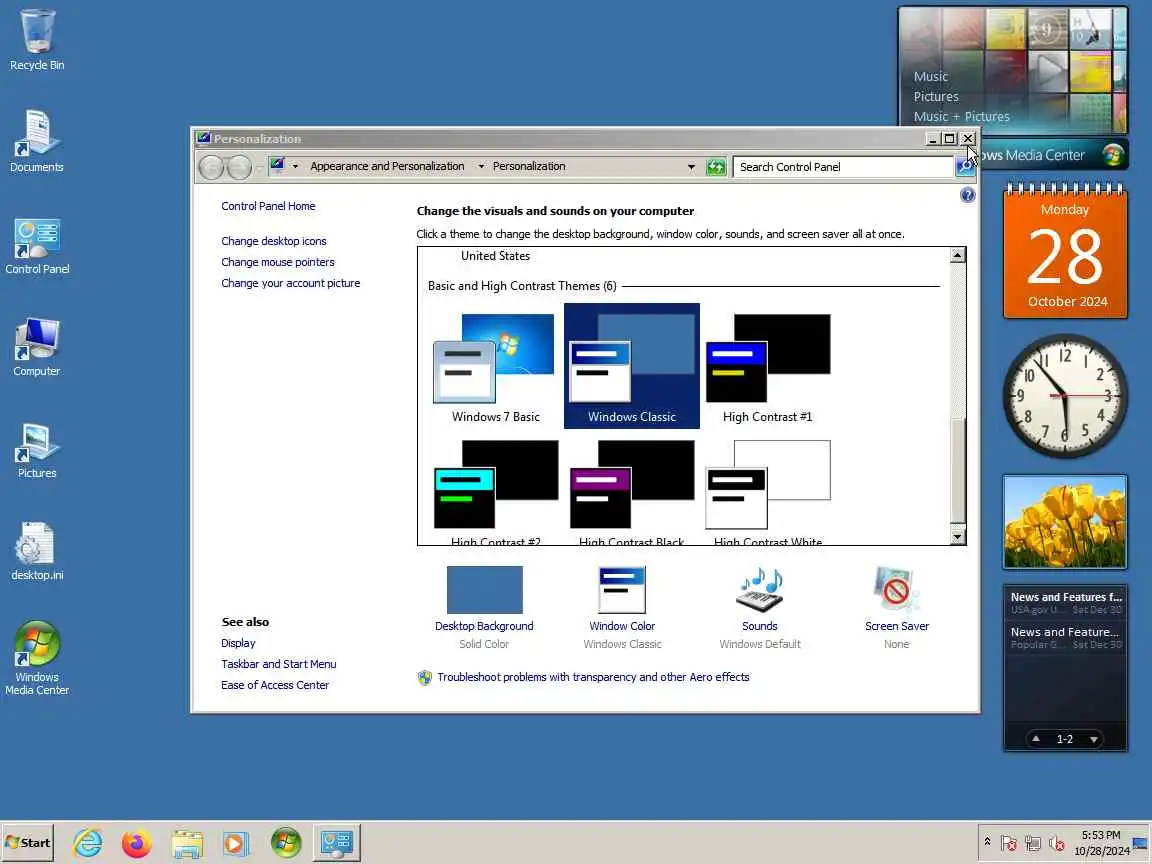This screenshot has height=864, width=1152.
Task: Expand the Control Panel root breadcrumb arrow
Action: click(295, 167)
